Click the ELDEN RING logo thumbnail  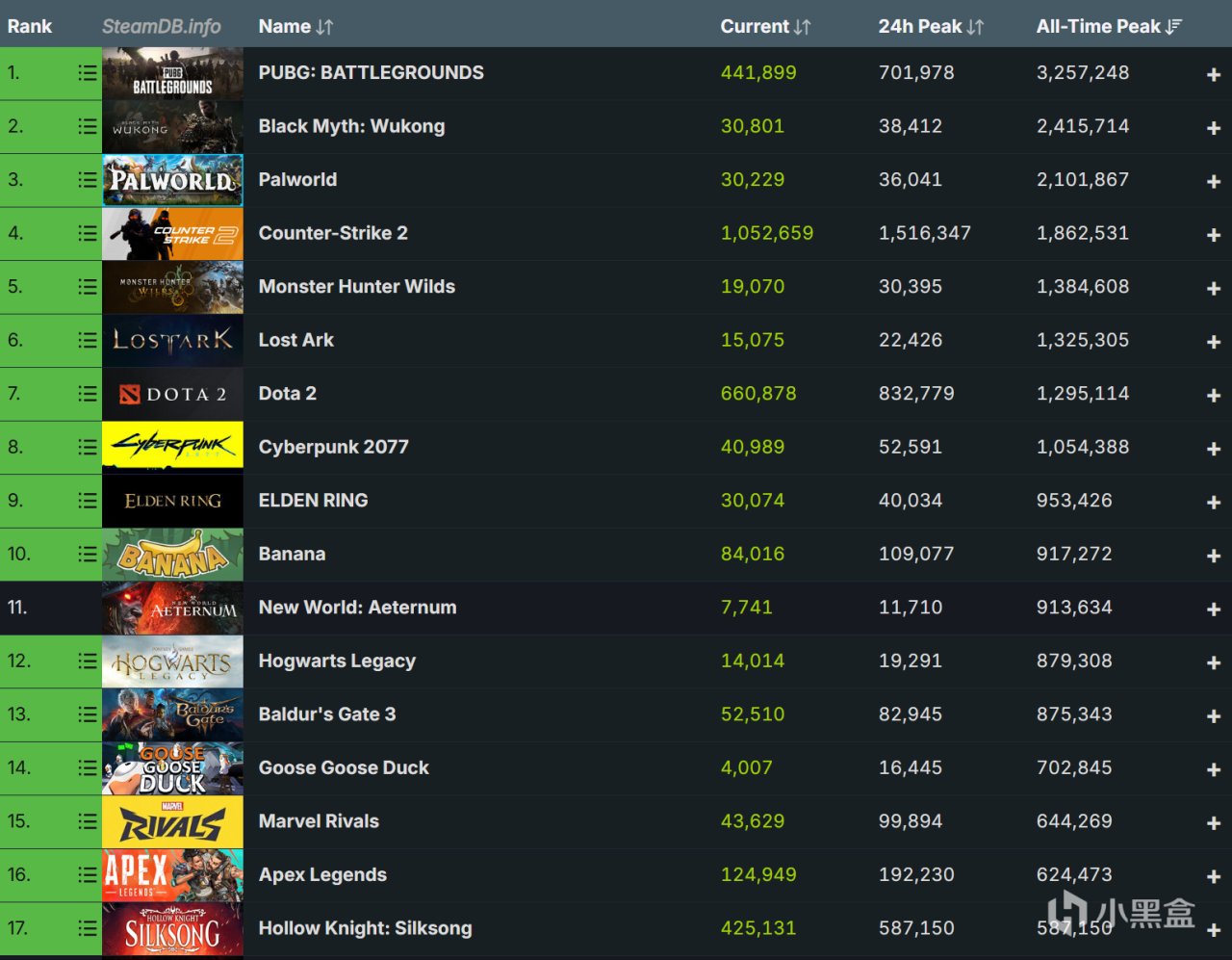click(x=173, y=501)
